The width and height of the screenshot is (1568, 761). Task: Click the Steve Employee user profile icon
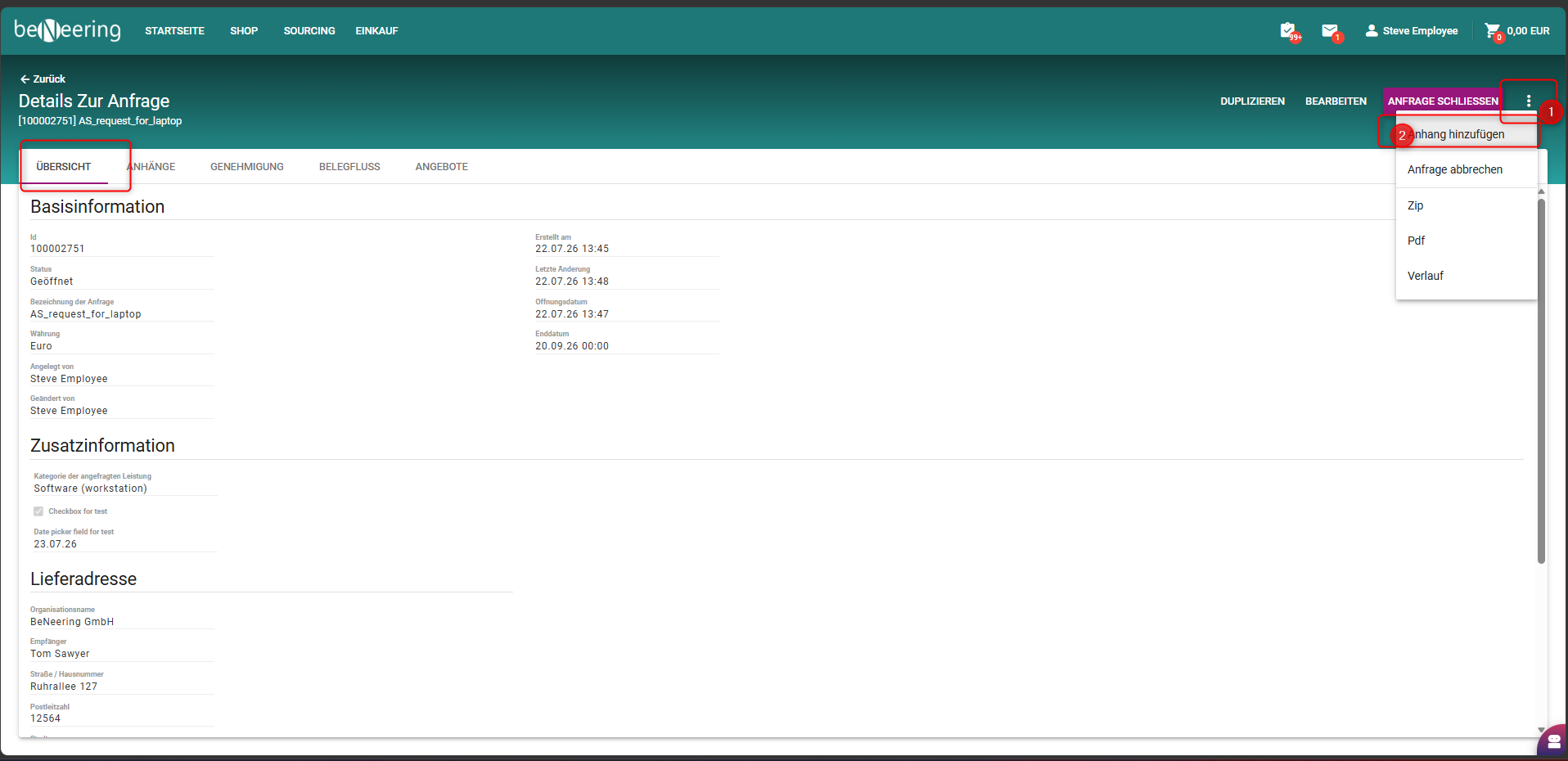pyautogui.click(x=1372, y=30)
